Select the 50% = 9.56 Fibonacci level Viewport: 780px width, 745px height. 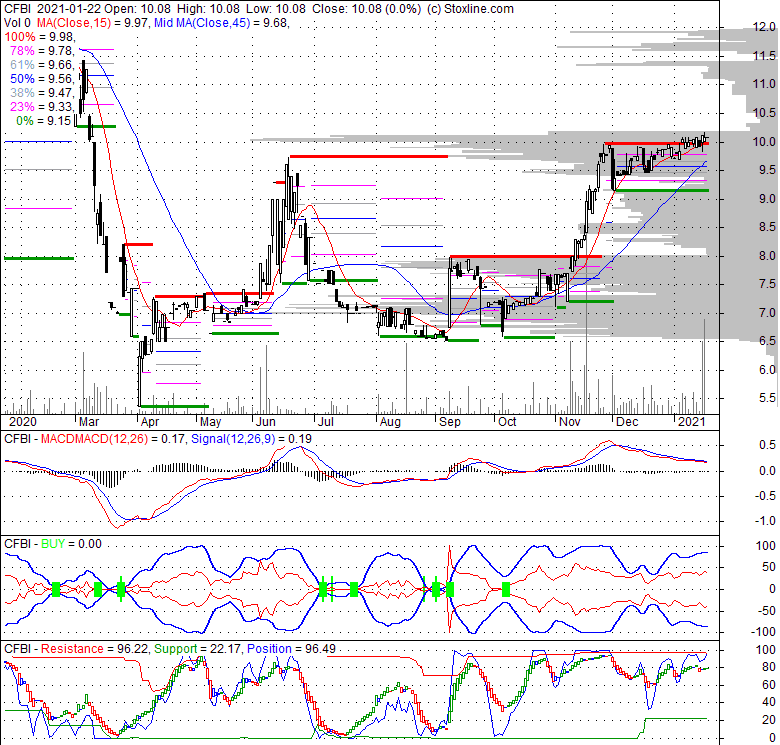click(42, 79)
